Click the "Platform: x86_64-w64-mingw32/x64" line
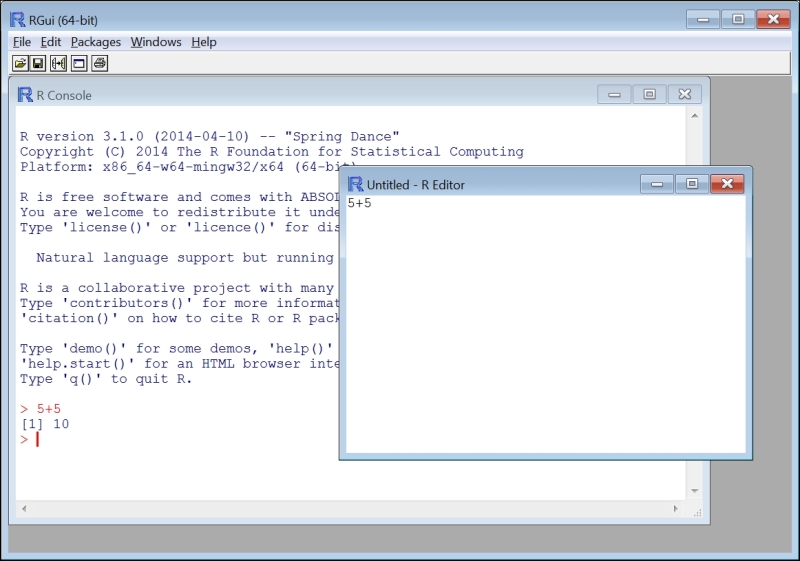 tap(188, 167)
